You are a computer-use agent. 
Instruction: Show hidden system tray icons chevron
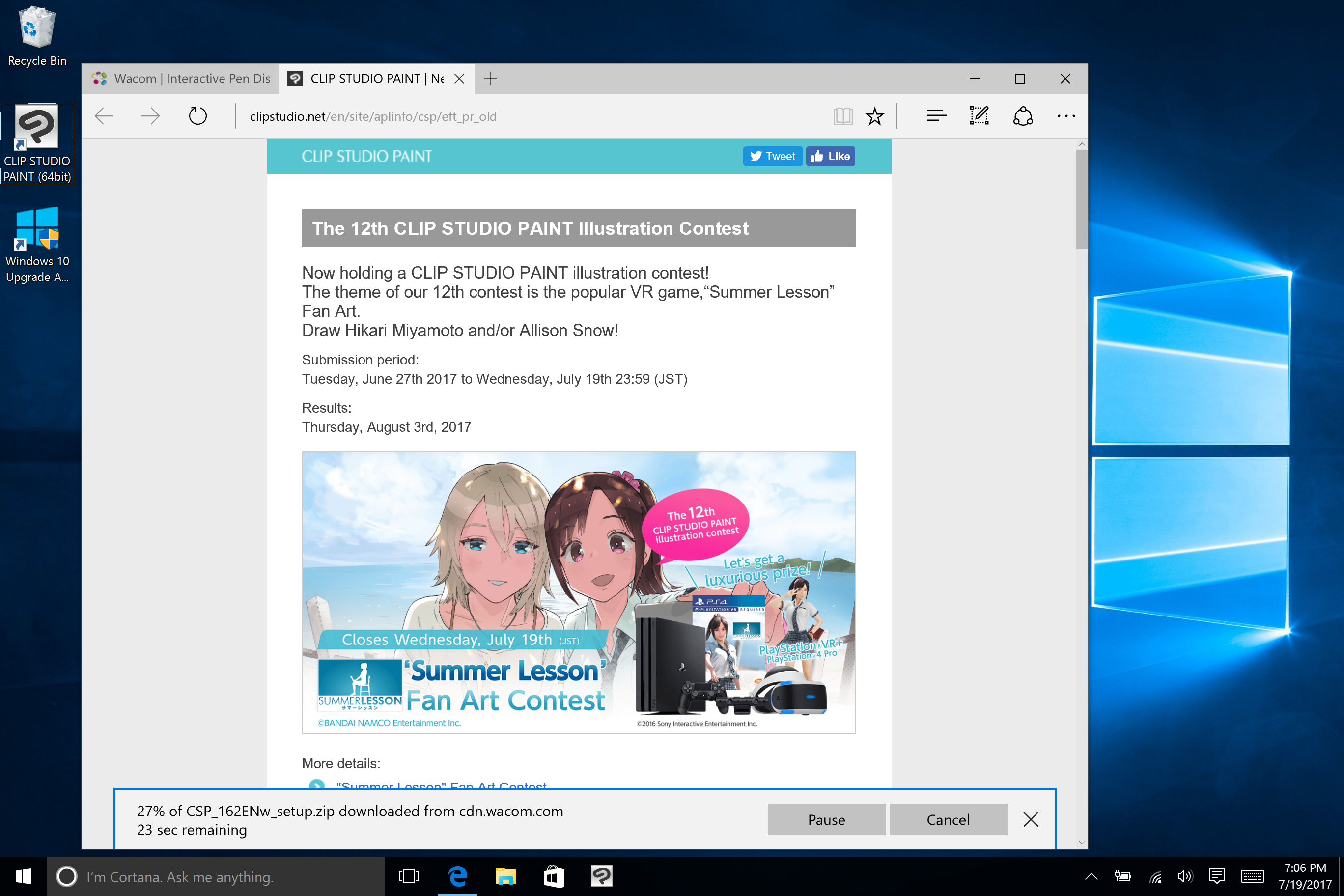pyautogui.click(x=1091, y=876)
